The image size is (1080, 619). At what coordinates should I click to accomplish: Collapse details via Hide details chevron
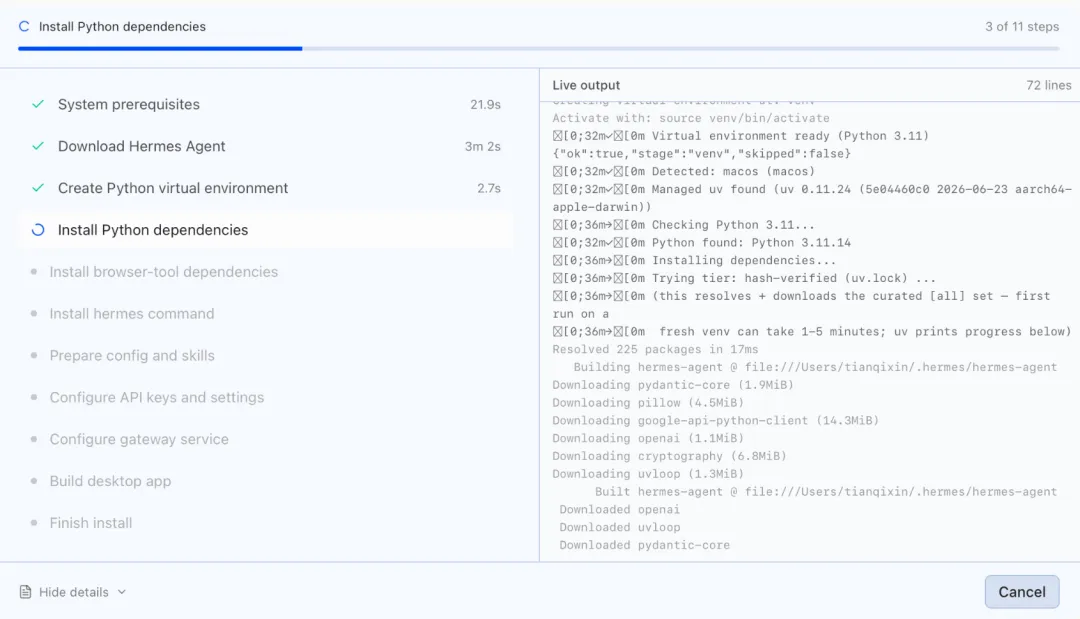click(x=122, y=592)
